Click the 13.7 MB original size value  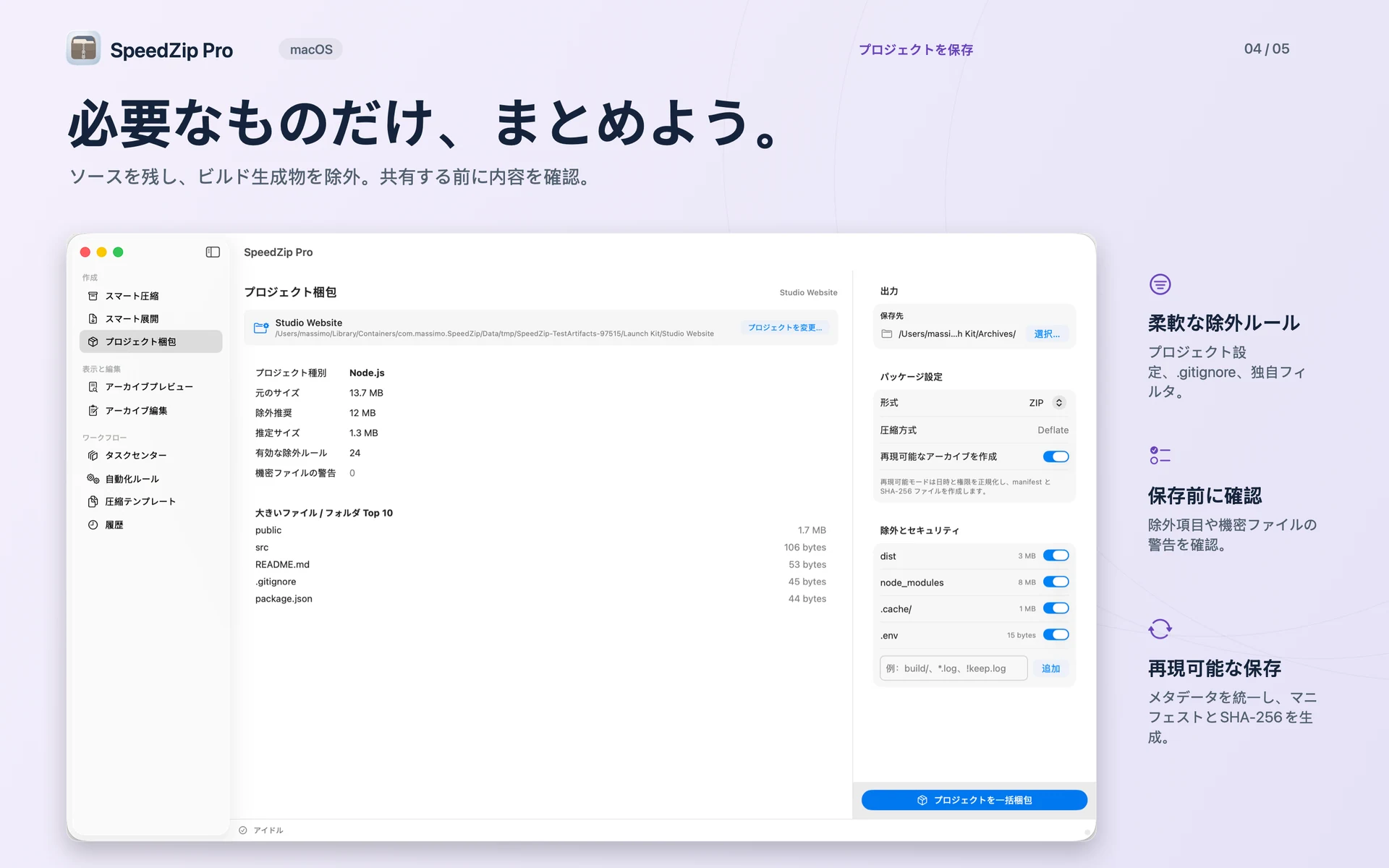click(366, 393)
